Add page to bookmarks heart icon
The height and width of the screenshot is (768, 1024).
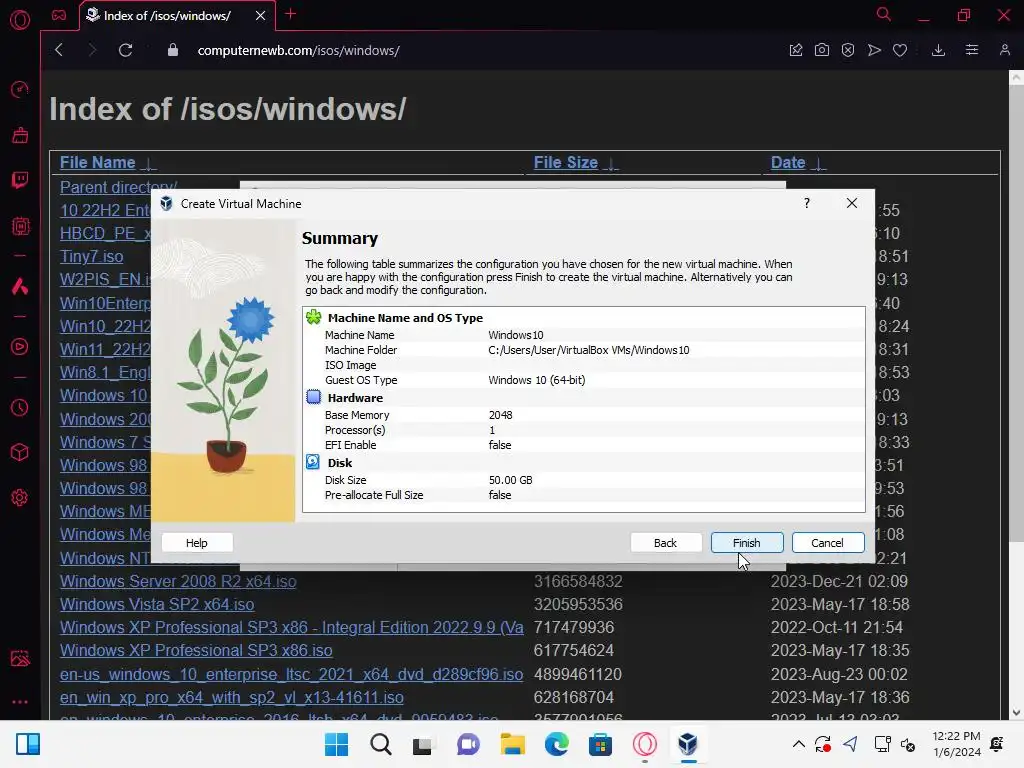900,50
